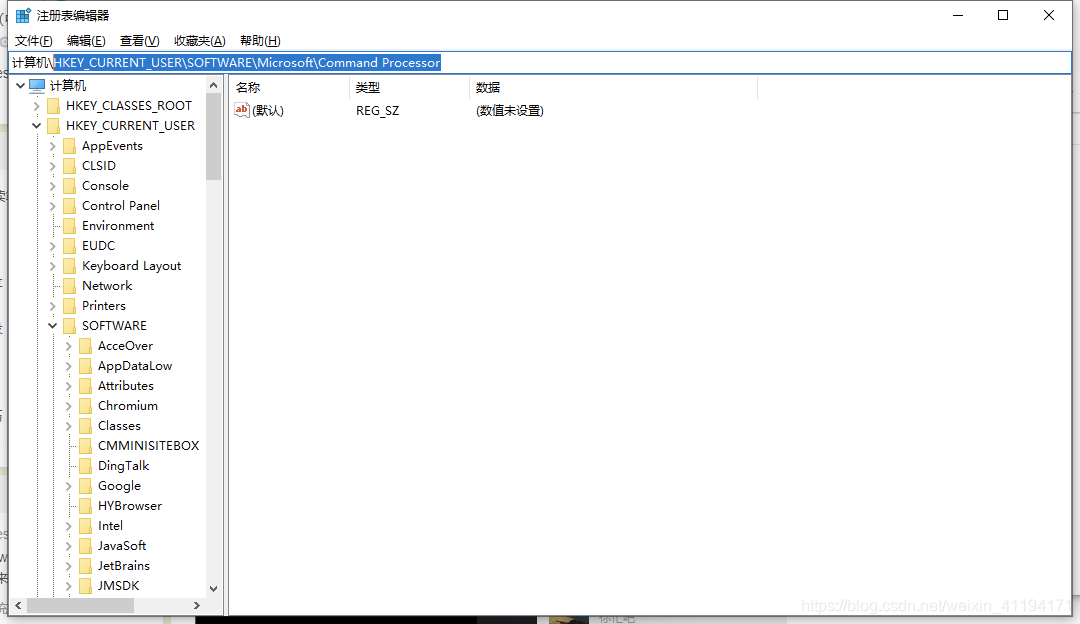1080x624 pixels.
Task: Expand the AppEvents key
Action: [52, 146]
